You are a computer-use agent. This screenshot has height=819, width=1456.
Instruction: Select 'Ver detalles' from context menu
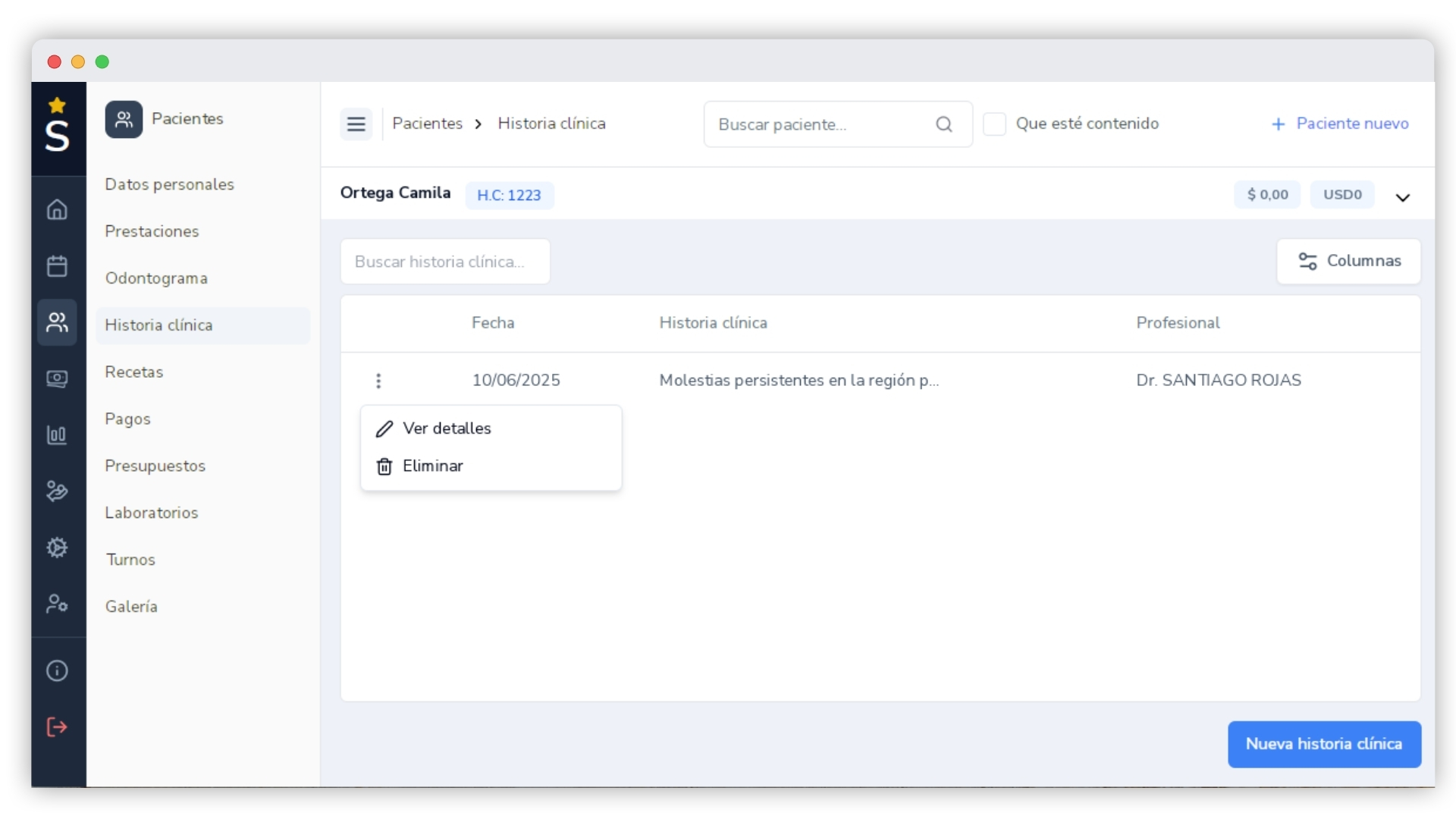point(447,428)
